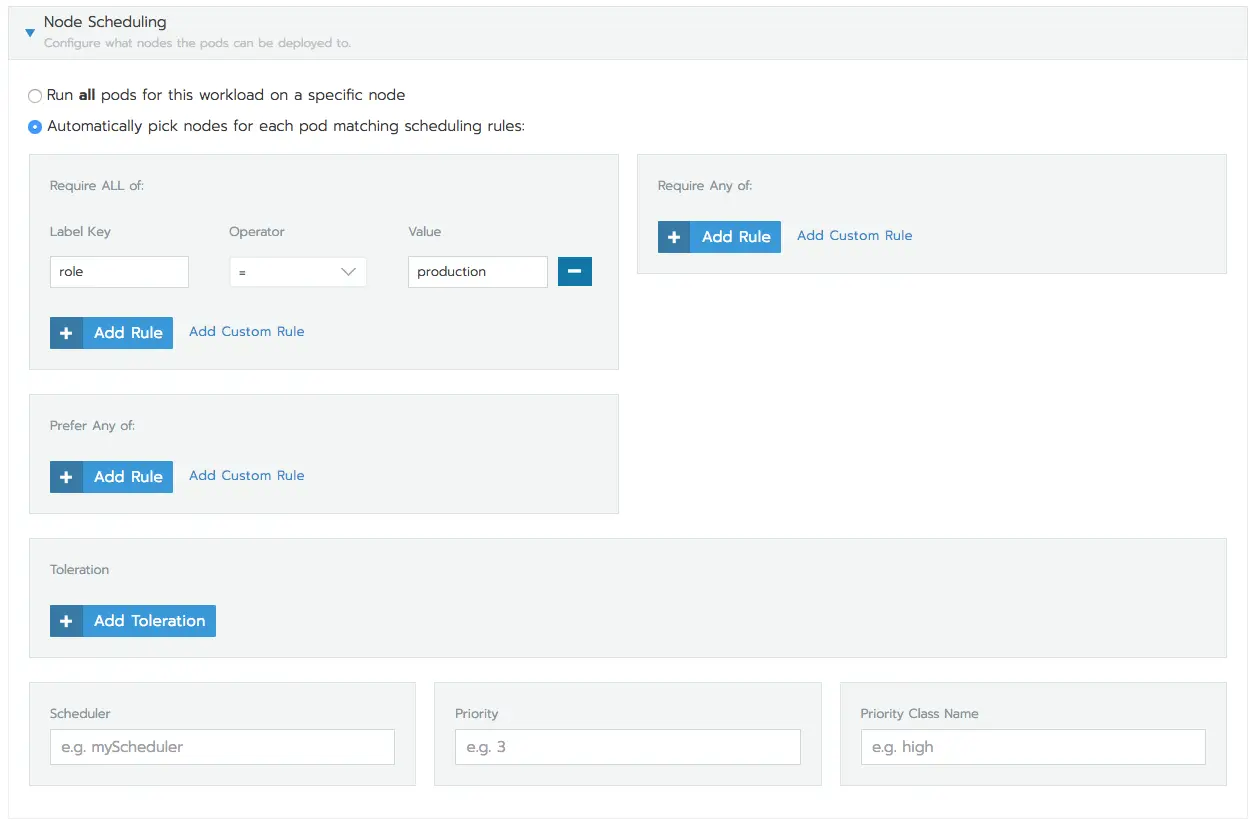Image resolution: width=1257 pixels, height=827 pixels.
Task: Focus the Priority Class Name field
Action: [x=1033, y=747]
